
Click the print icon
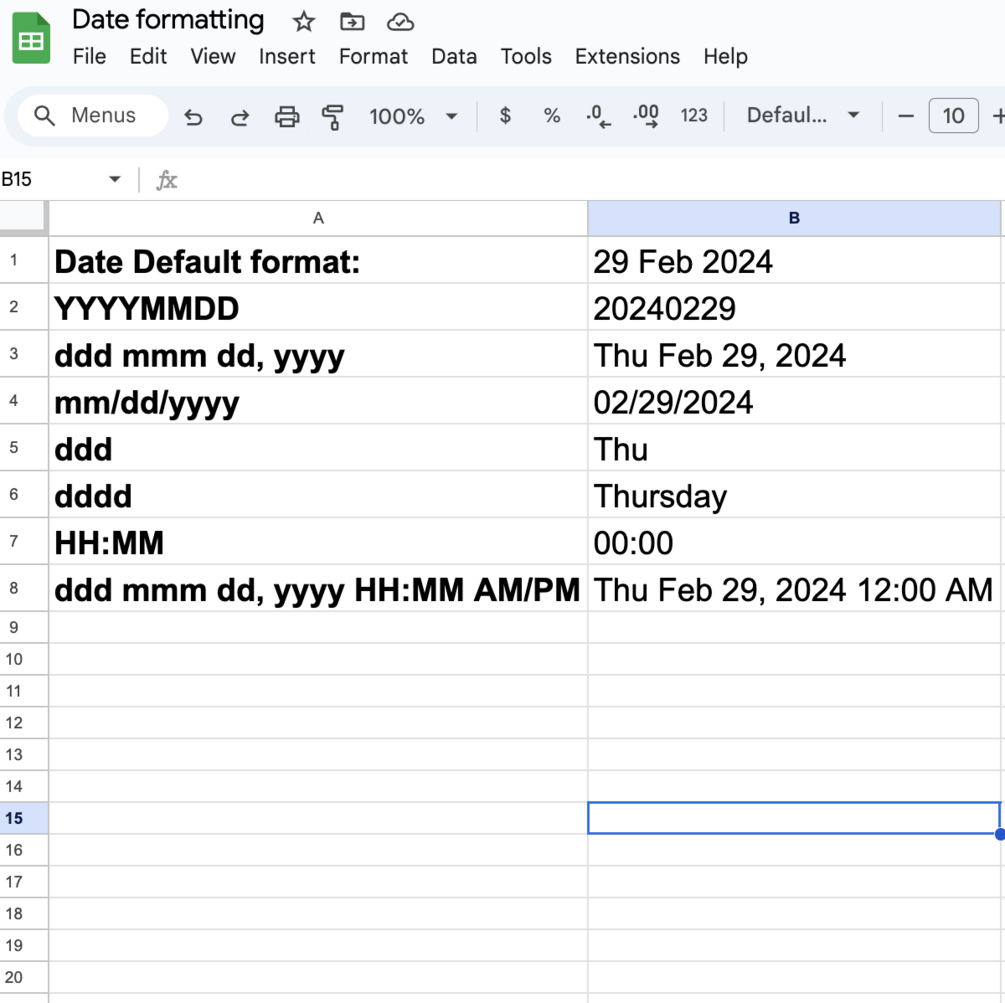(x=287, y=117)
